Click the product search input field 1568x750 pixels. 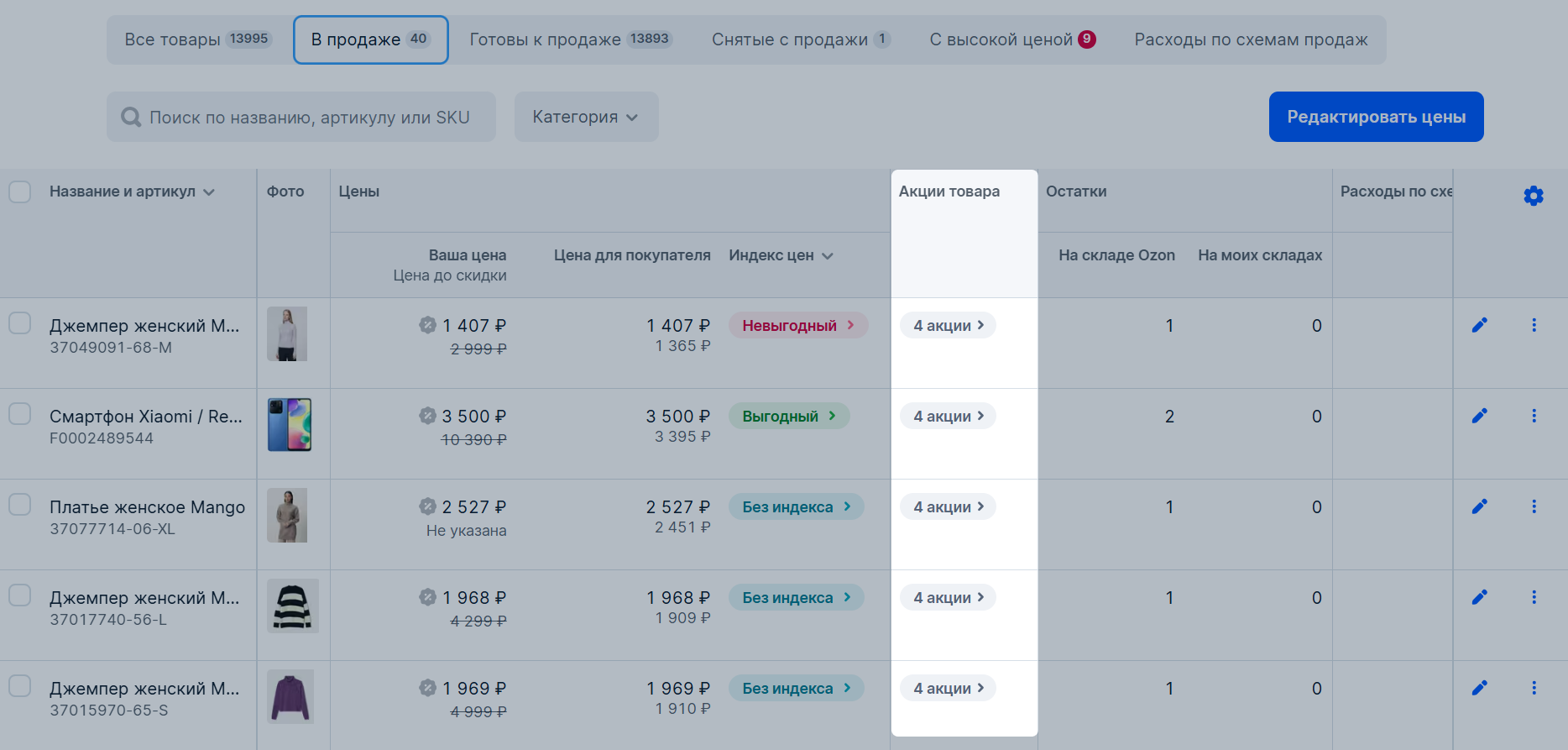301,117
